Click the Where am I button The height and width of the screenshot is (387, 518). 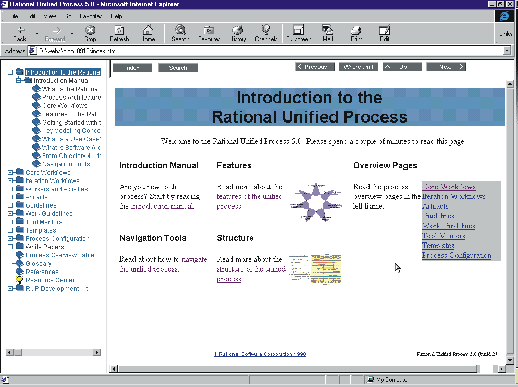(359, 67)
